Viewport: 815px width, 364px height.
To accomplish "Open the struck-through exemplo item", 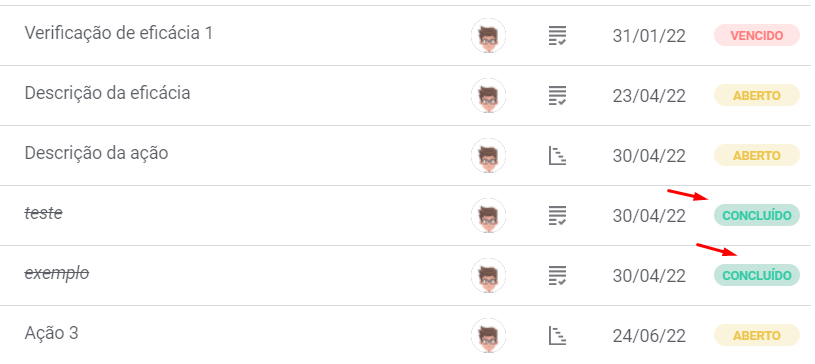I will click(57, 274).
